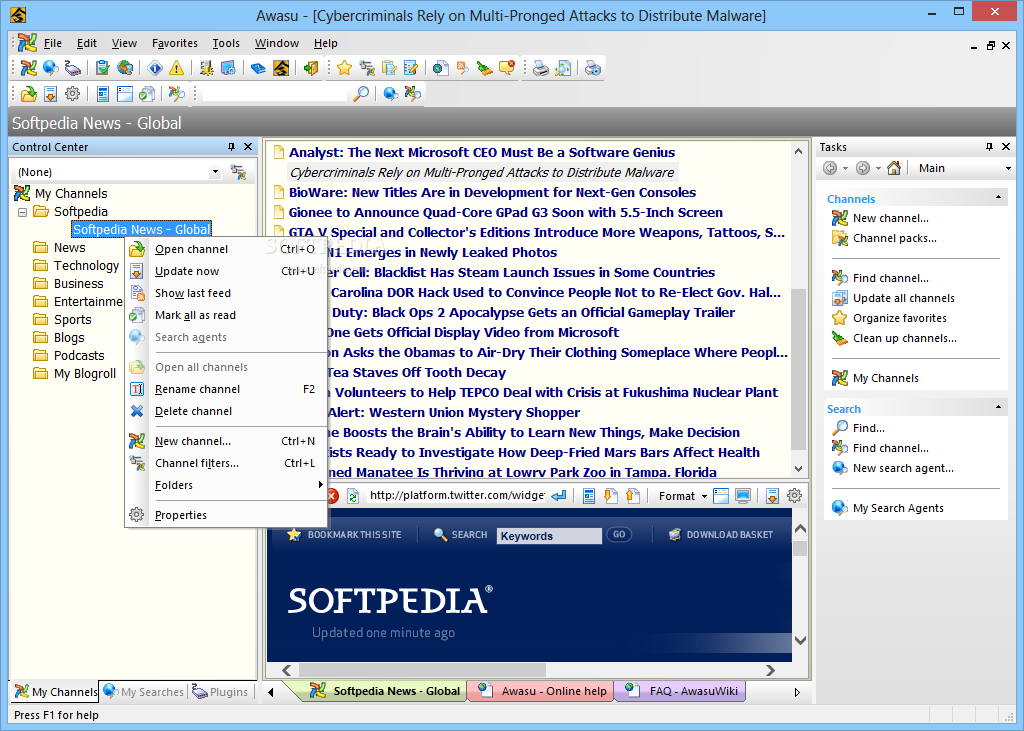Click the URL address field
The height and width of the screenshot is (731, 1024).
tap(456, 496)
